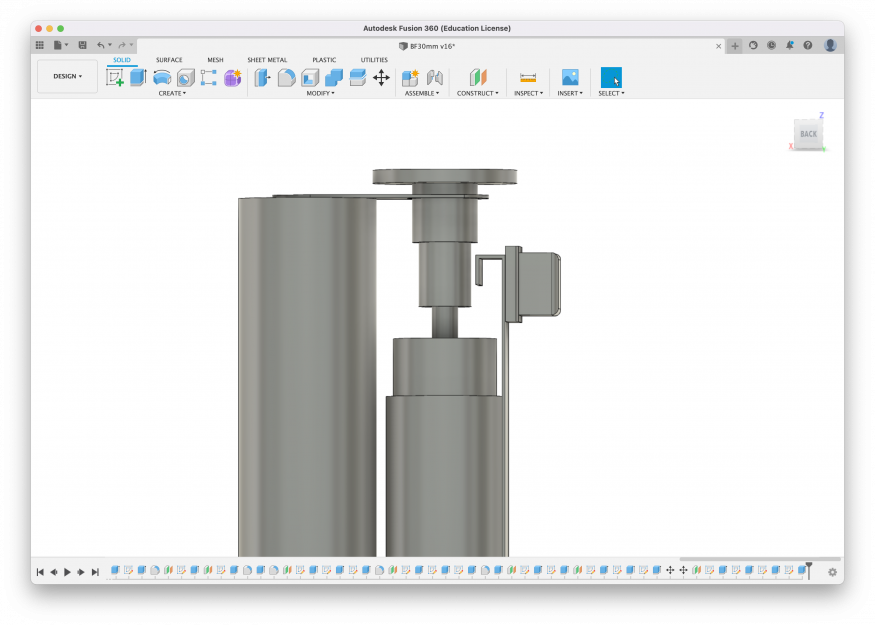Click the New Component icon
The width and height of the screenshot is (875, 625).
tap(410, 77)
